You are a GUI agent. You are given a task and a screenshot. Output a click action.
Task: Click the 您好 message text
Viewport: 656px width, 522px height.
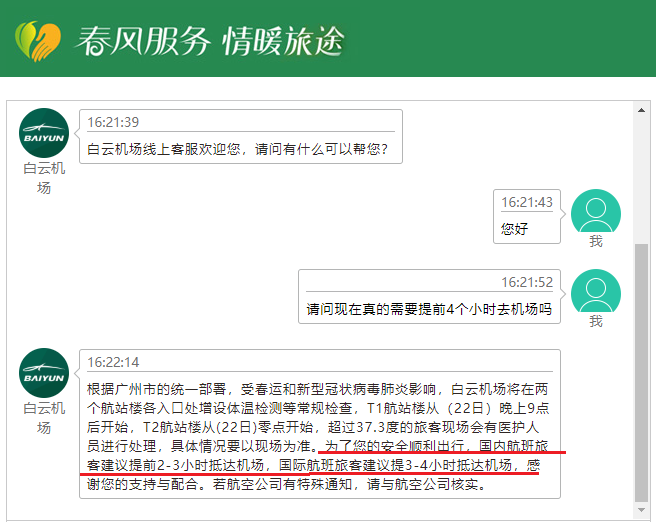(x=515, y=229)
